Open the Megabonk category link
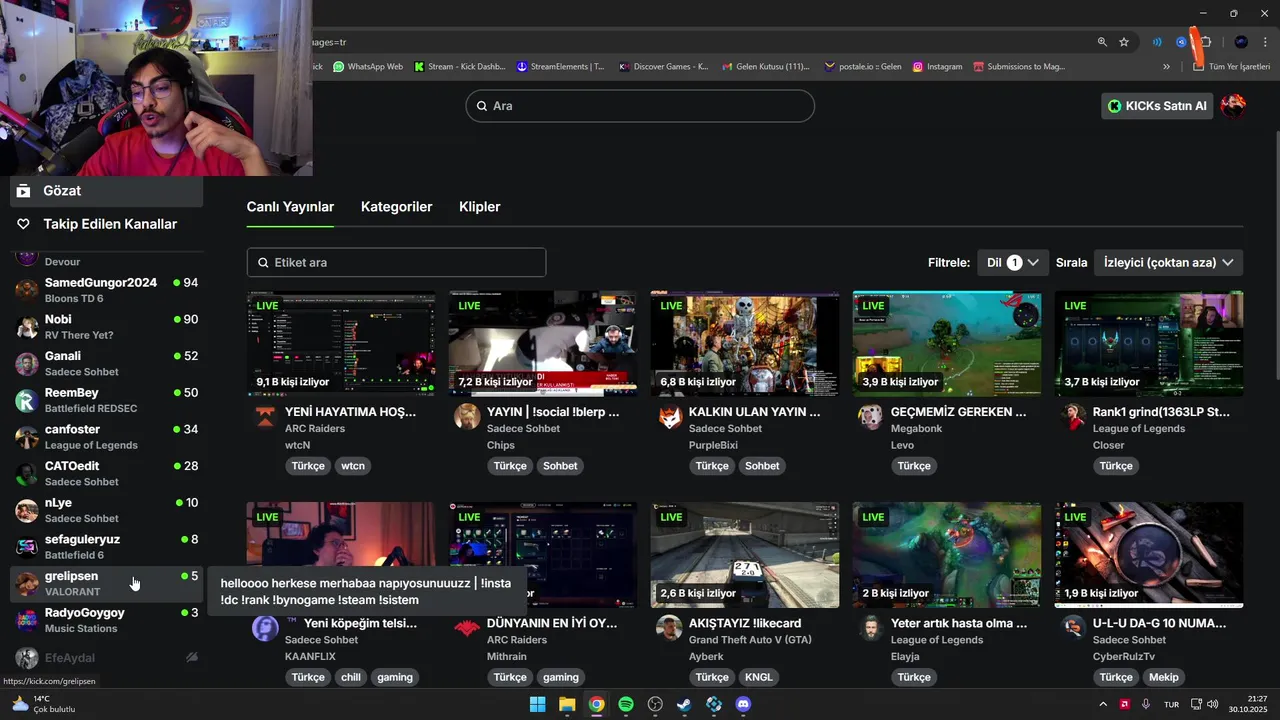Screen dimensions: 1280x720 pos(918,429)
